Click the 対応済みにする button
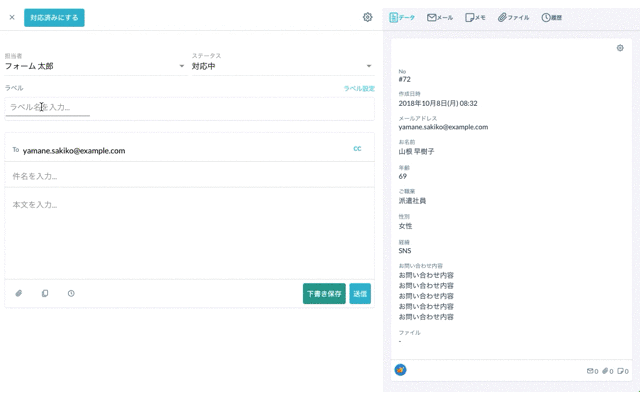The width and height of the screenshot is (640, 400). [x=54, y=17]
